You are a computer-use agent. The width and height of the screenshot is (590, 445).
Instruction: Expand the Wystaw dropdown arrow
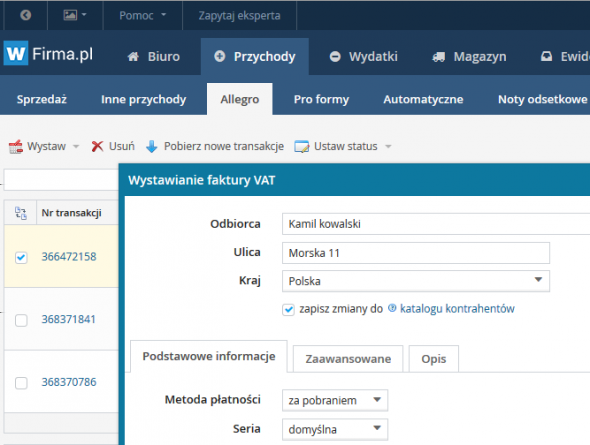click(x=76, y=146)
